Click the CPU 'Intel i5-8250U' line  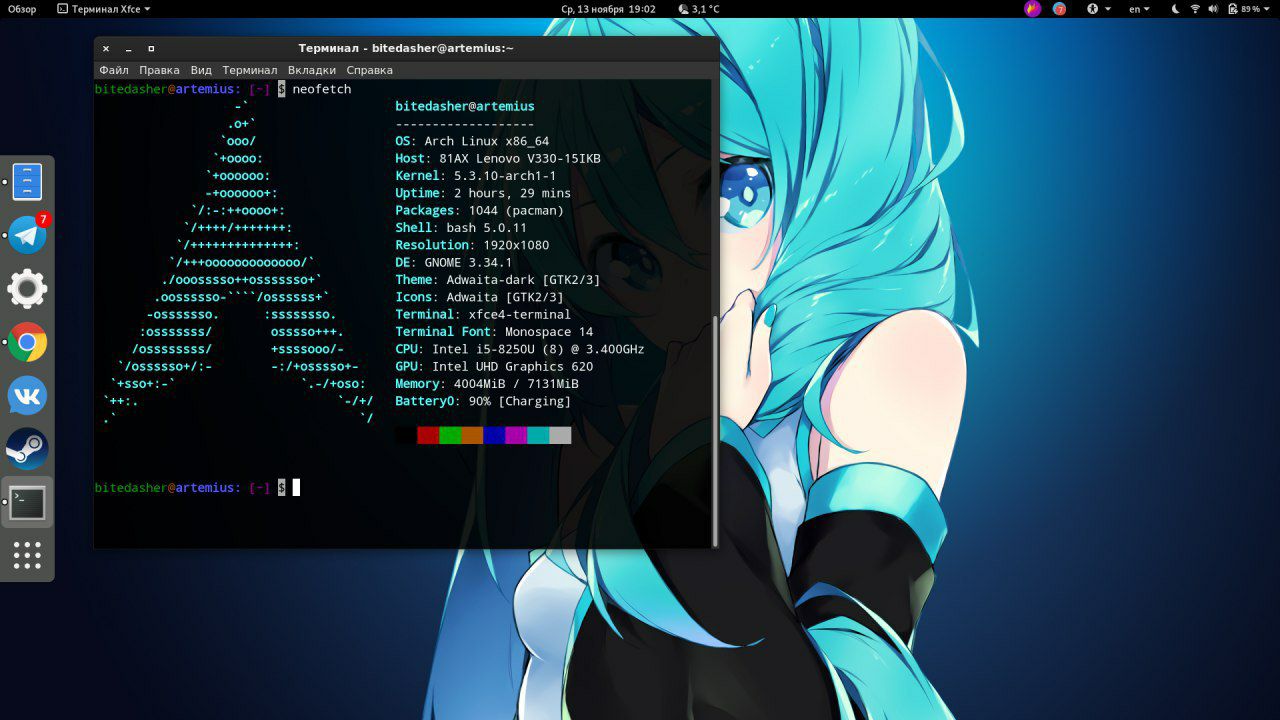coord(520,349)
